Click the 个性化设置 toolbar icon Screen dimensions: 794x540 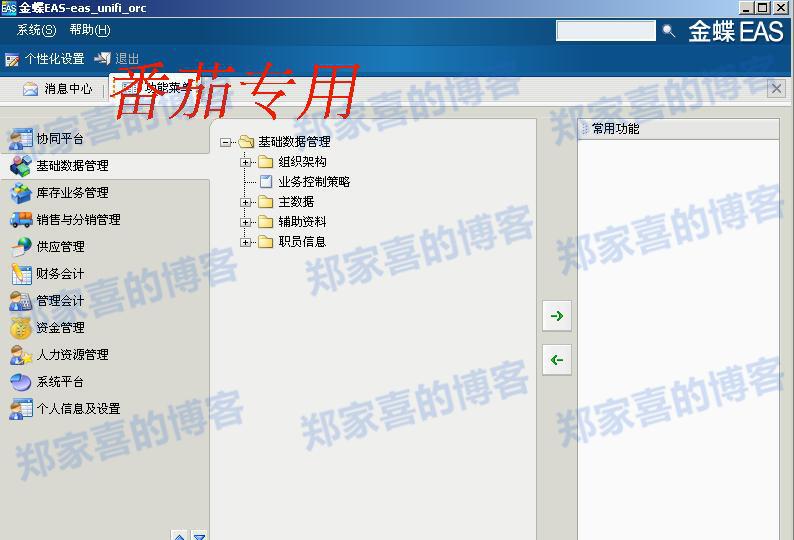pyautogui.click(x=12, y=60)
